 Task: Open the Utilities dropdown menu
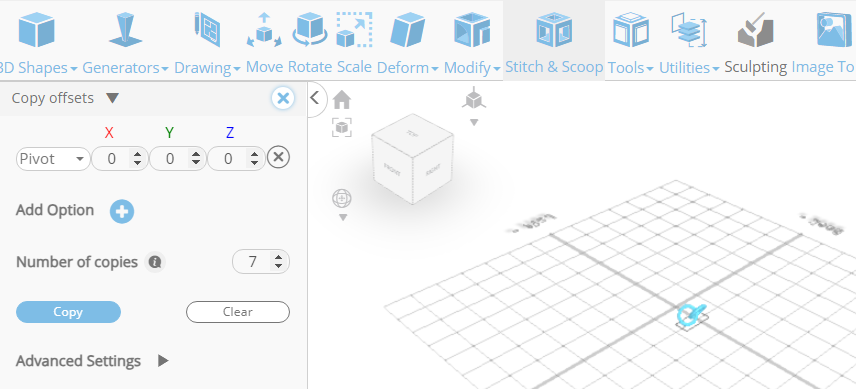click(715, 69)
